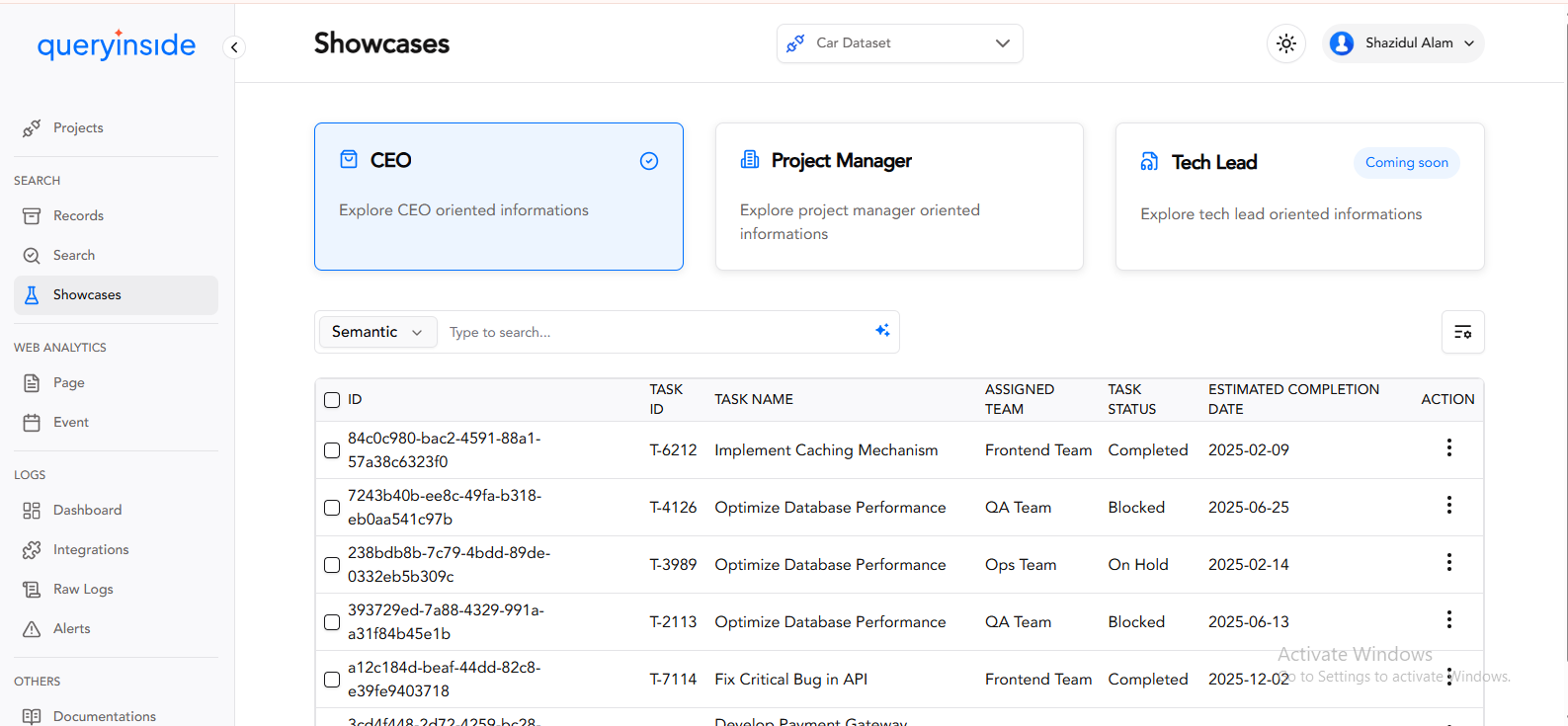Select the Project Manager showcase card
This screenshot has height=726, width=1568.
[898, 197]
